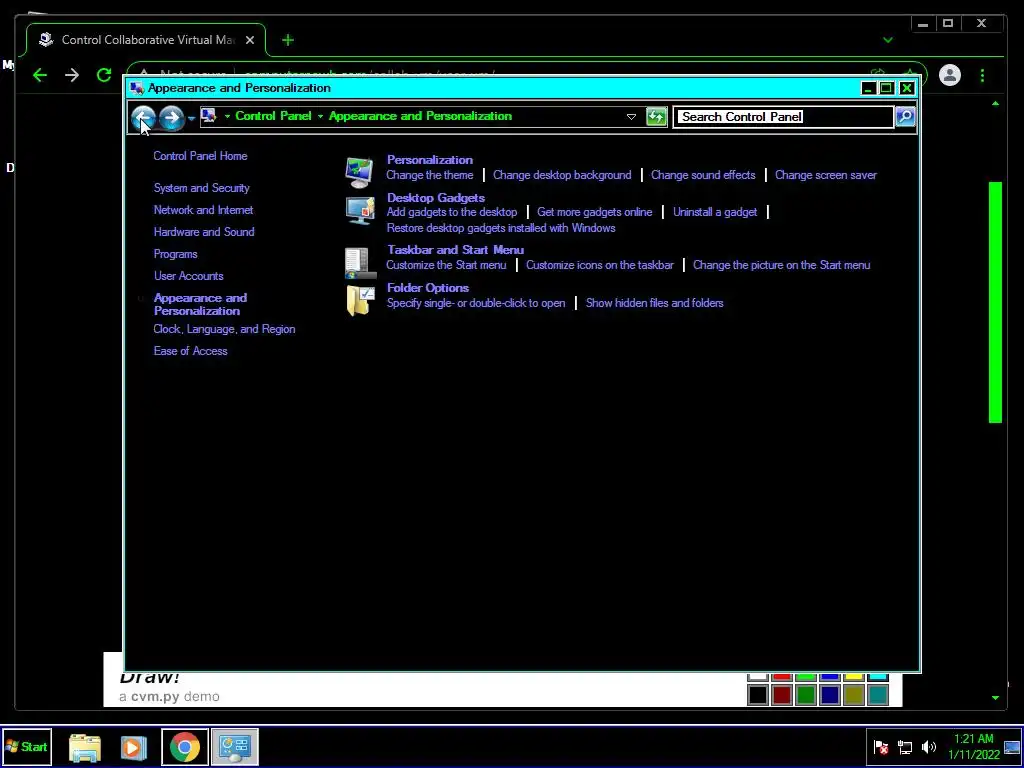Open Chrome tab search chevron
Viewport: 1024px width, 768px height.
(x=888, y=40)
